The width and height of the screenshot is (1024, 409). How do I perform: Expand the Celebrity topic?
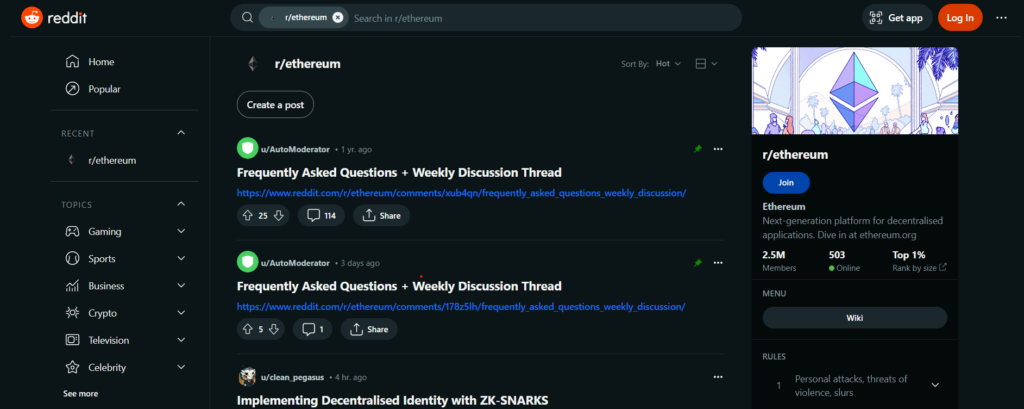[x=181, y=368]
